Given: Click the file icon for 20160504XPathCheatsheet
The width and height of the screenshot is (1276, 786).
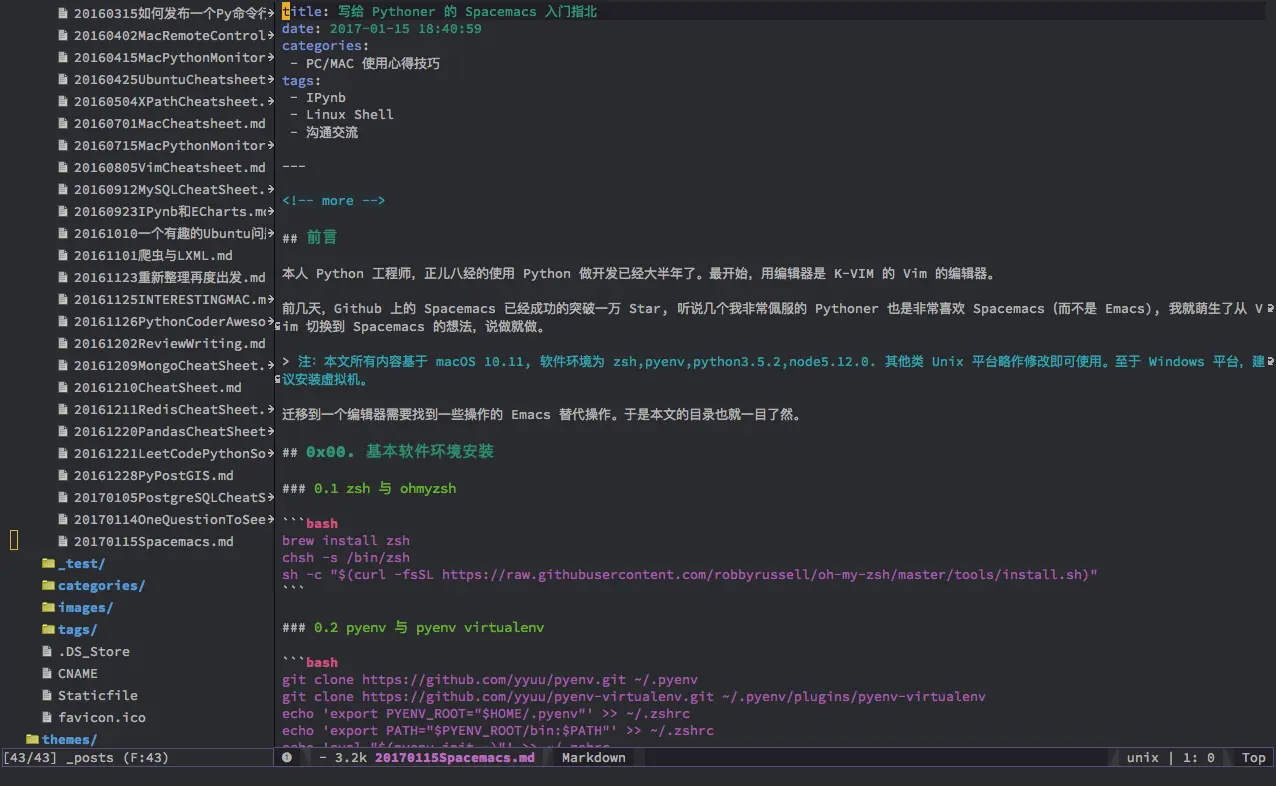Looking at the screenshot, I should tap(64, 102).
